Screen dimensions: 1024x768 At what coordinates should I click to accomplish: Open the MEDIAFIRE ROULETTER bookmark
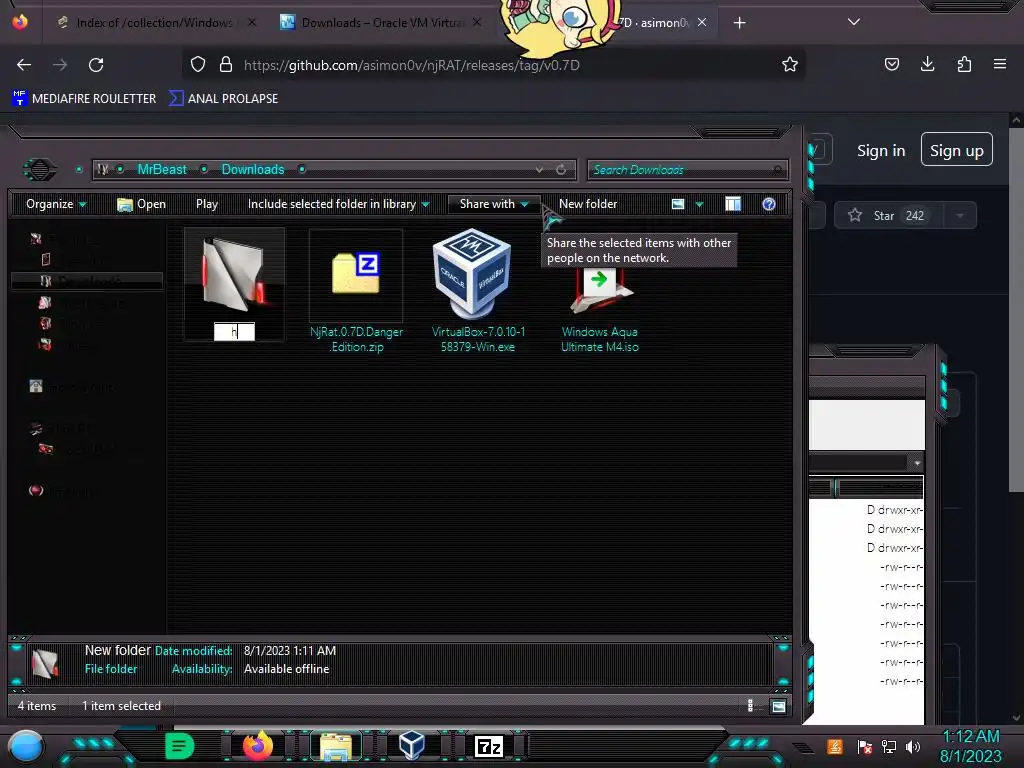point(85,99)
